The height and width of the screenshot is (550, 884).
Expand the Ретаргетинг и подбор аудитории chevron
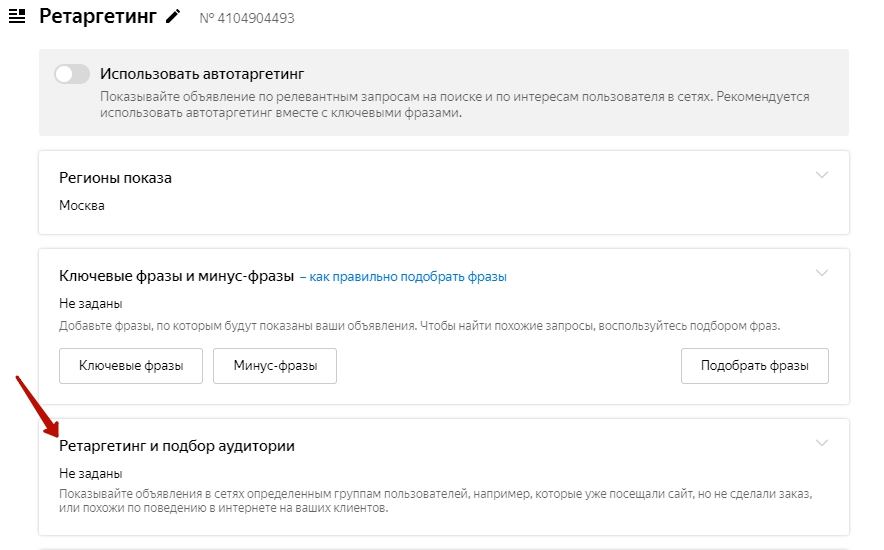[822, 443]
